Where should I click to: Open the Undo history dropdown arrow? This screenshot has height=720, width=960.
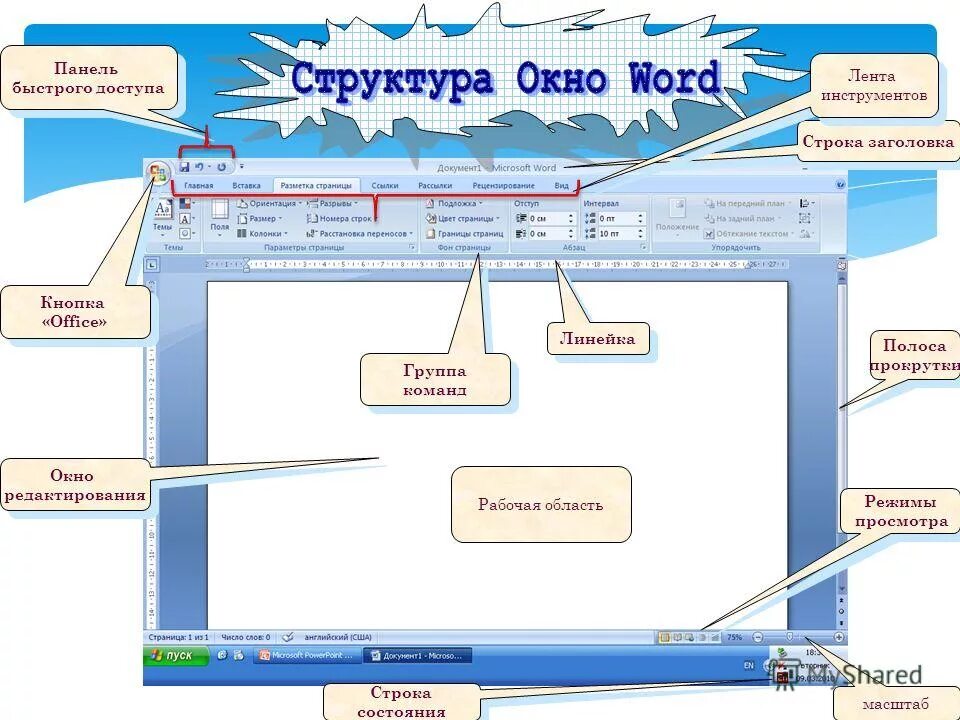coord(209,167)
